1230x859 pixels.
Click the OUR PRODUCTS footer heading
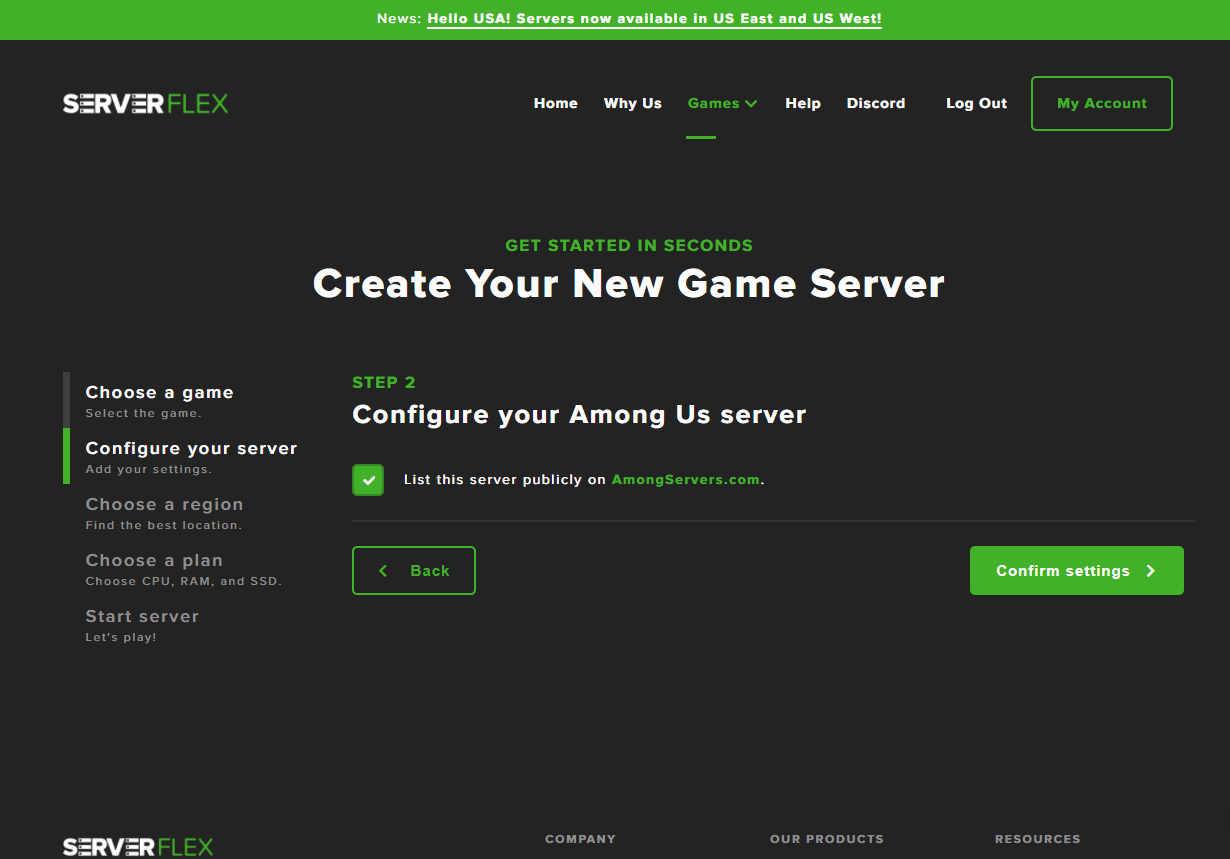click(827, 839)
